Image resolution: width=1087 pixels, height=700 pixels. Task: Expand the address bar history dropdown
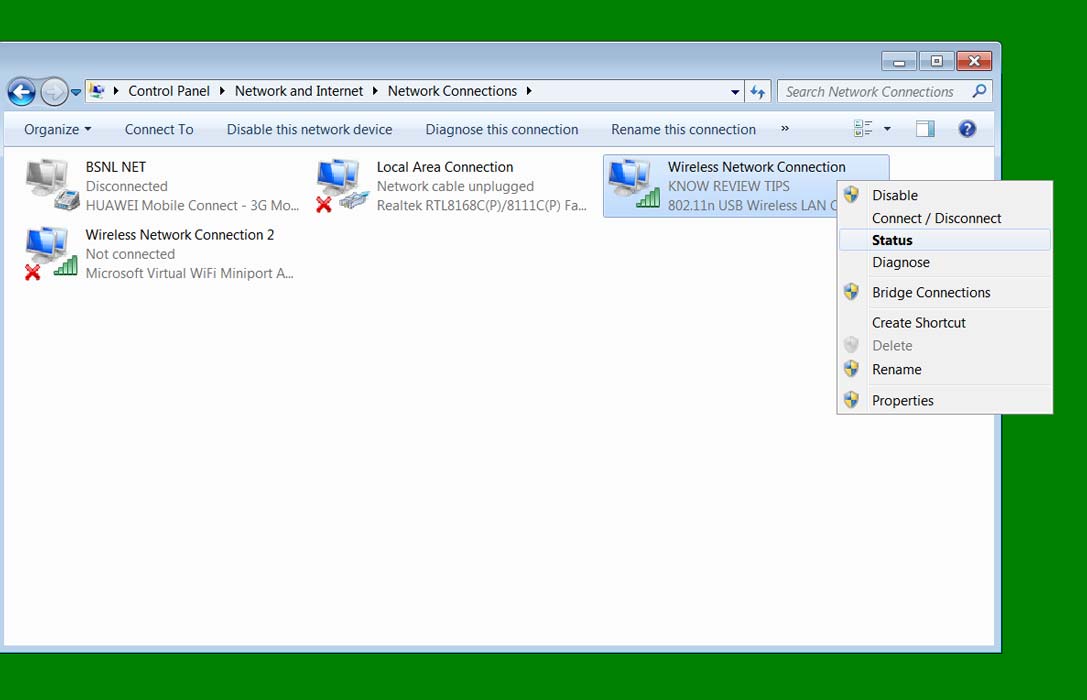pyautogui.click(x=735, y=92)
